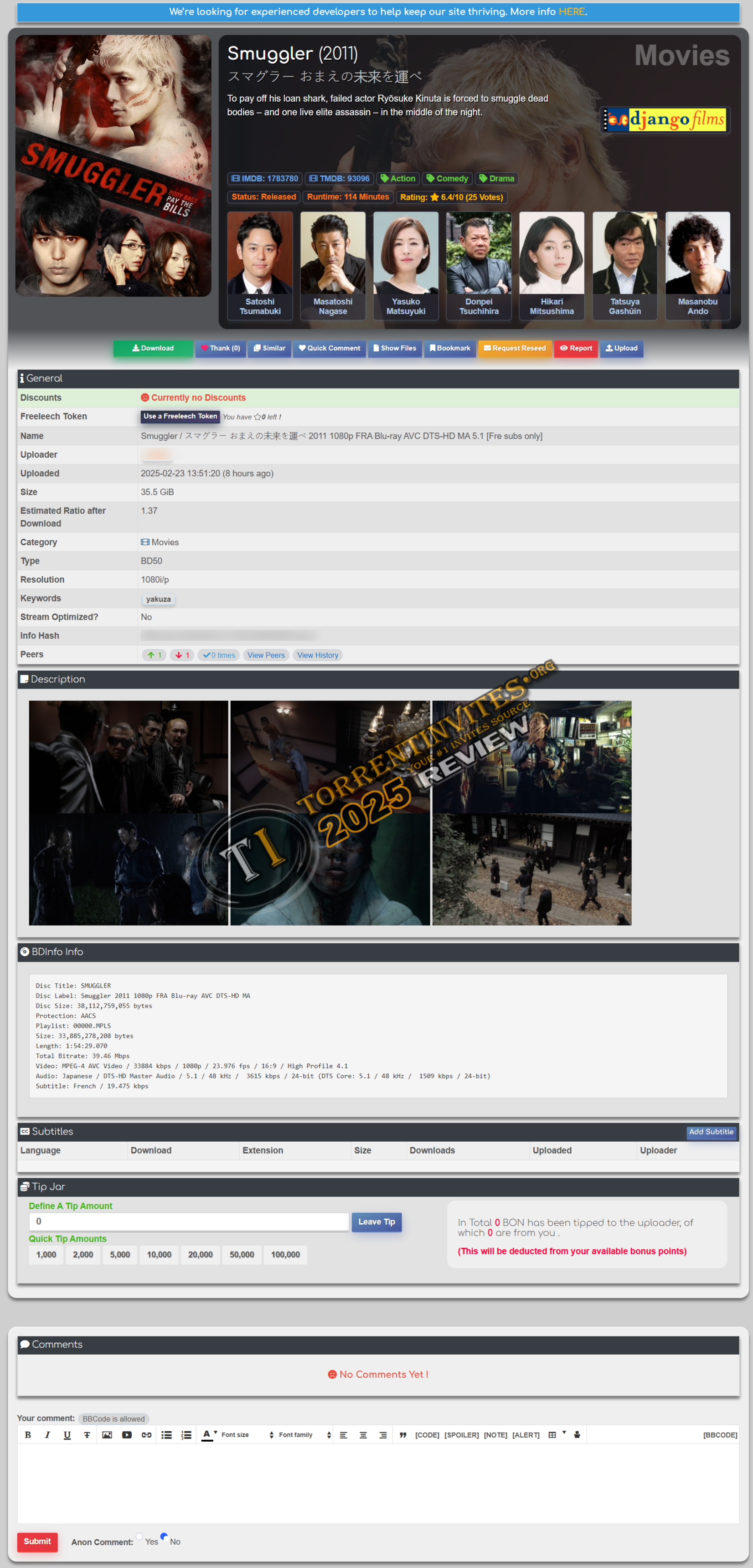Viewport: 753px width, 1568px height.
Task: Choose the 100,000 quick tip amount
Action: (285, 1254)
